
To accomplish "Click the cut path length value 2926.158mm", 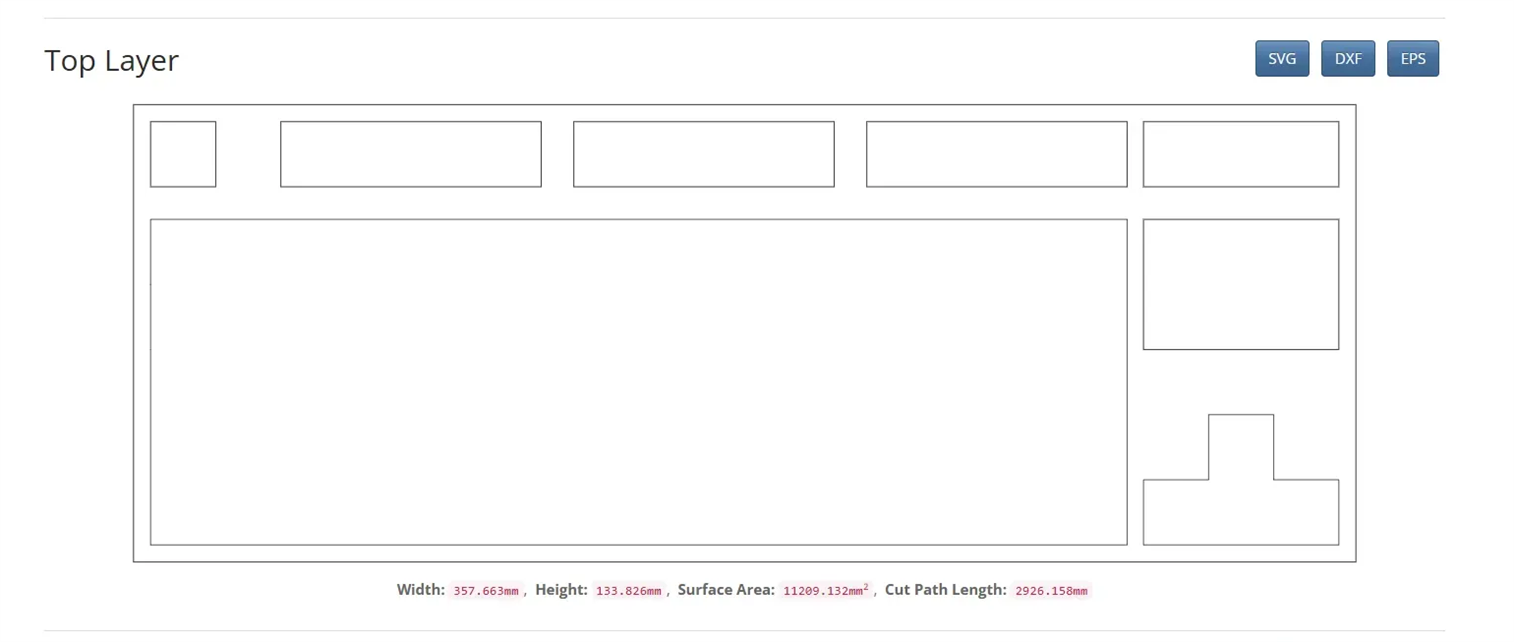I will click(x=1051, y=591).
